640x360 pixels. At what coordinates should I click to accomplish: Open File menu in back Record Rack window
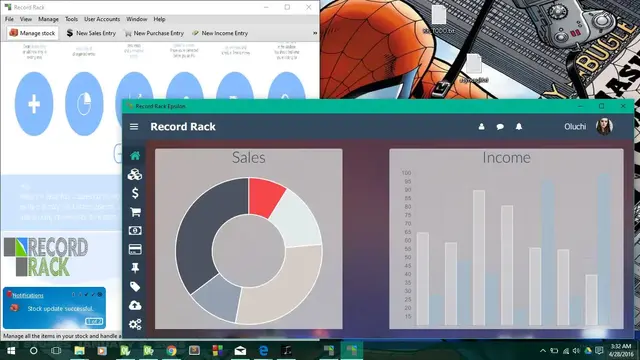[x=9, y=19]
